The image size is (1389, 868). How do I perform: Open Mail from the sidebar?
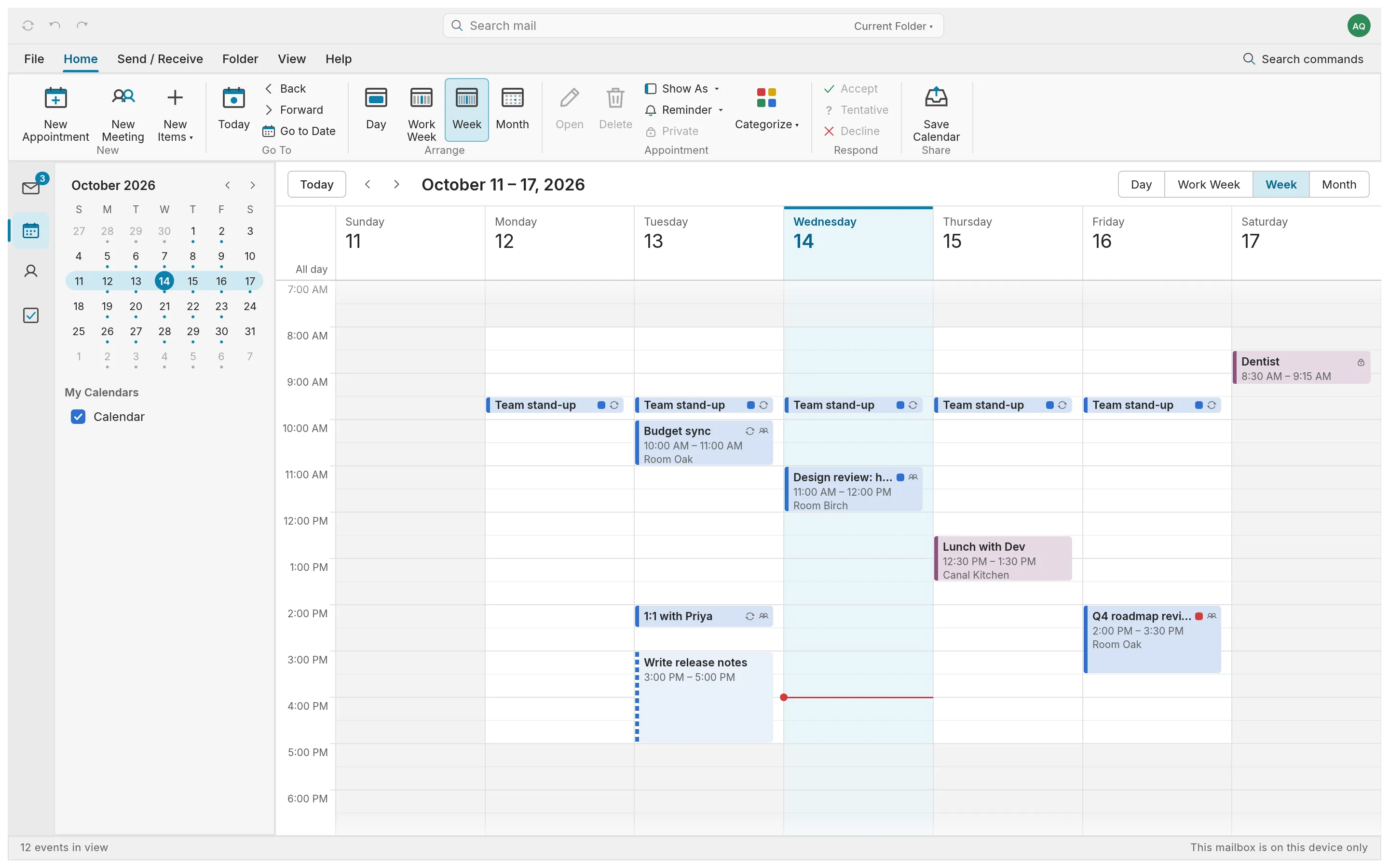click(x=31, y=187)
